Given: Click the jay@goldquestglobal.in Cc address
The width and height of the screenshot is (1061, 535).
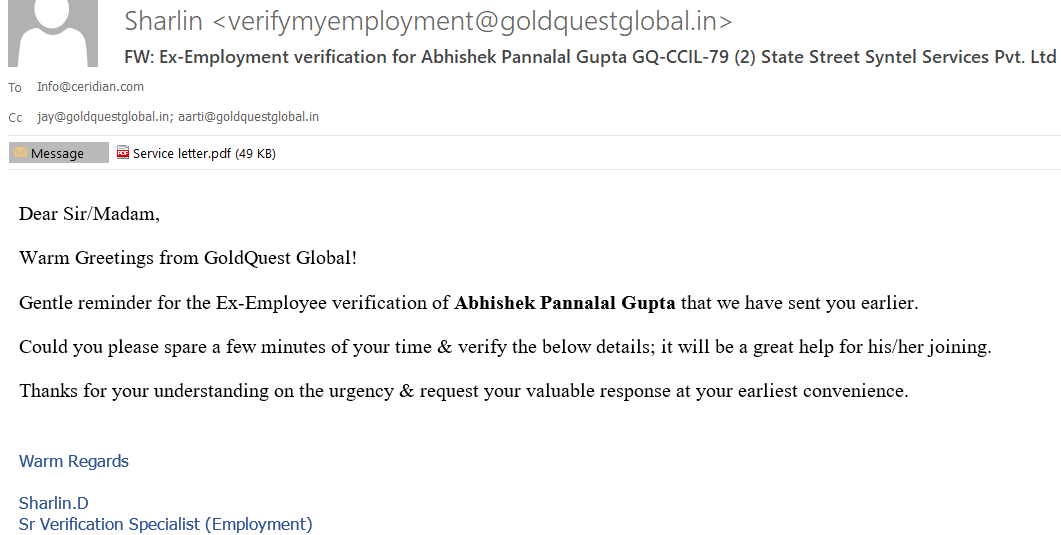Looking at the screenshot, I should point(103,117).
